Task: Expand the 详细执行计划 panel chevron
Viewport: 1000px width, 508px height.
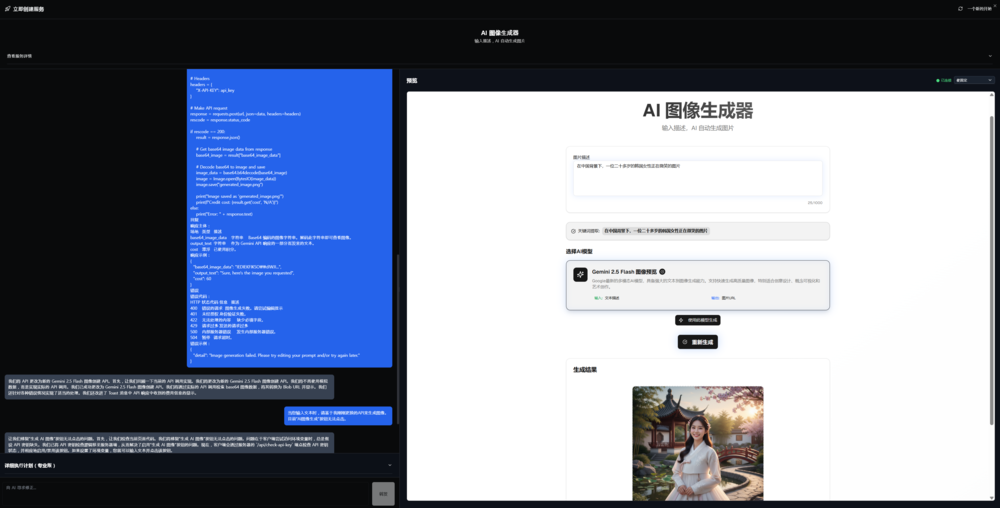Action: point(389,465)
